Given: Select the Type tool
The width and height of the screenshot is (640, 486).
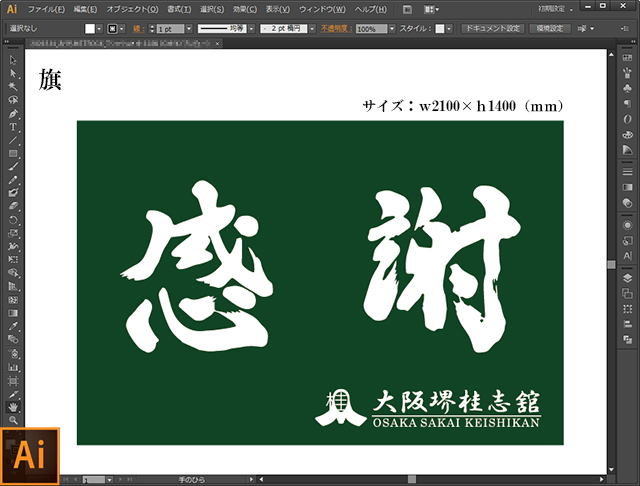Looking at the screenshot, I should (14, 127).
